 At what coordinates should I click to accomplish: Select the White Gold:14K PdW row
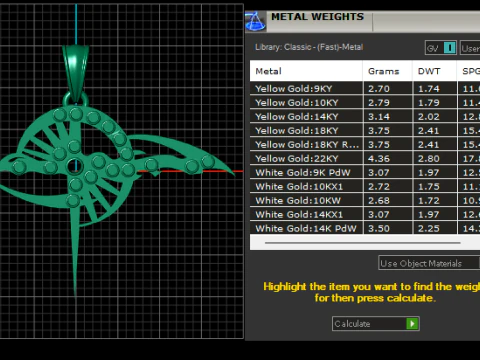(365, 228)
